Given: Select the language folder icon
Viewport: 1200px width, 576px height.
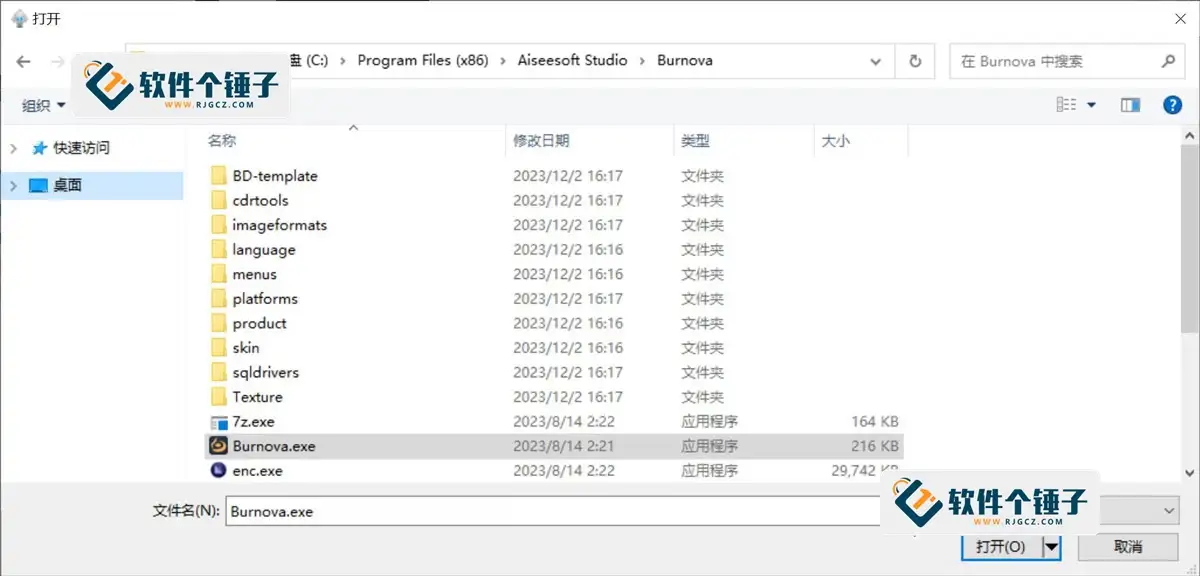Looking at the screenshot, I should 220,250.
